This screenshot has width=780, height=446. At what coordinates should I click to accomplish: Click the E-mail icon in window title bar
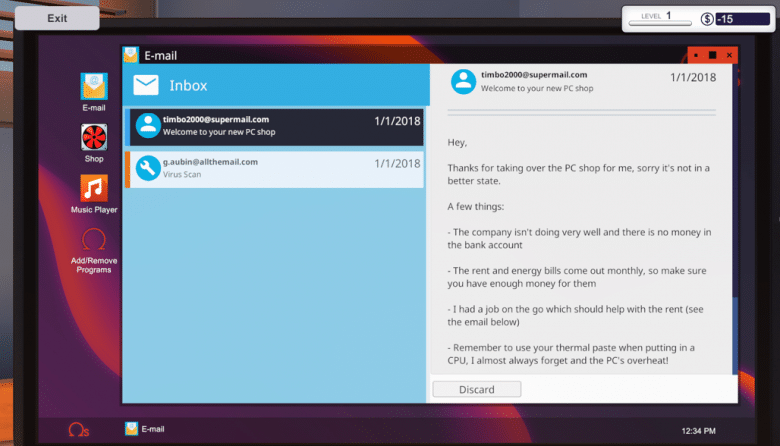[x=131, y=56]
